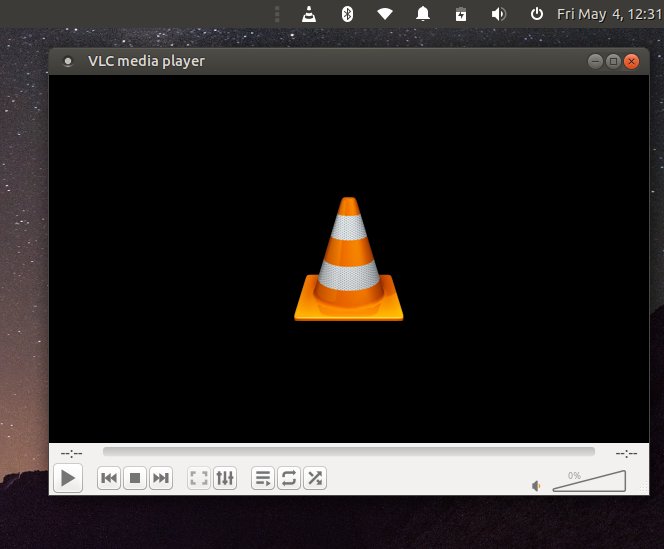This screenshot has width=664, height=549.
Task: Open the calendar from the date and time
Action: click(610, 14)
